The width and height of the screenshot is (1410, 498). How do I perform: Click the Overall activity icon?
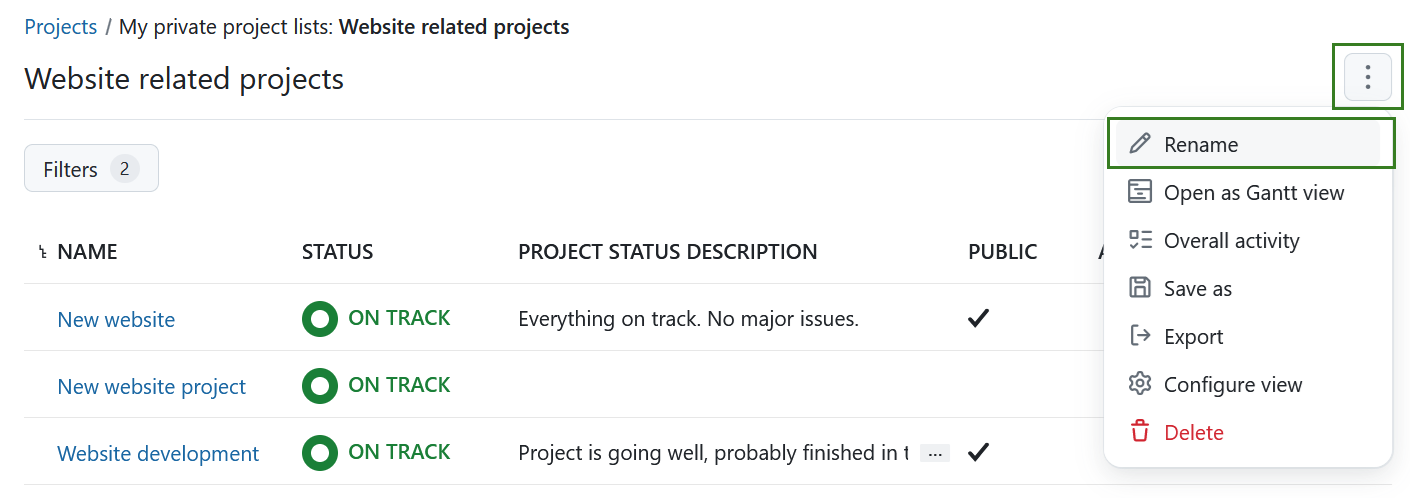click(1140, 240)
